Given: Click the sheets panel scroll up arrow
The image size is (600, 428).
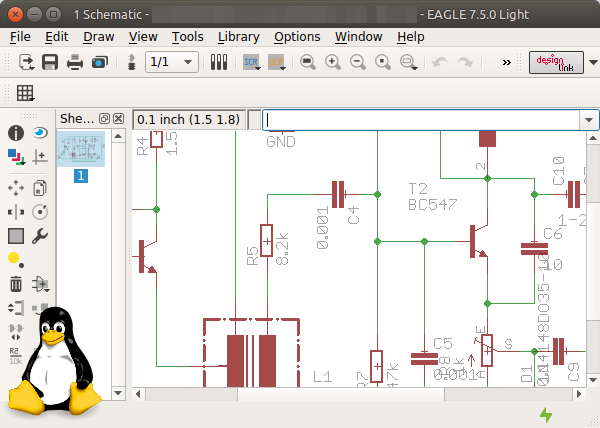Looking at the screenshot, I should 118,136.
